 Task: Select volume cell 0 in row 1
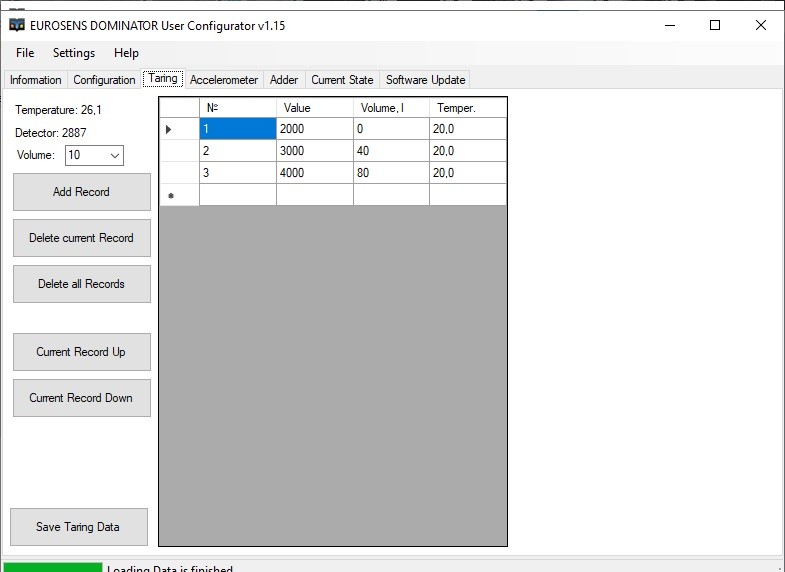click(391, 129)
